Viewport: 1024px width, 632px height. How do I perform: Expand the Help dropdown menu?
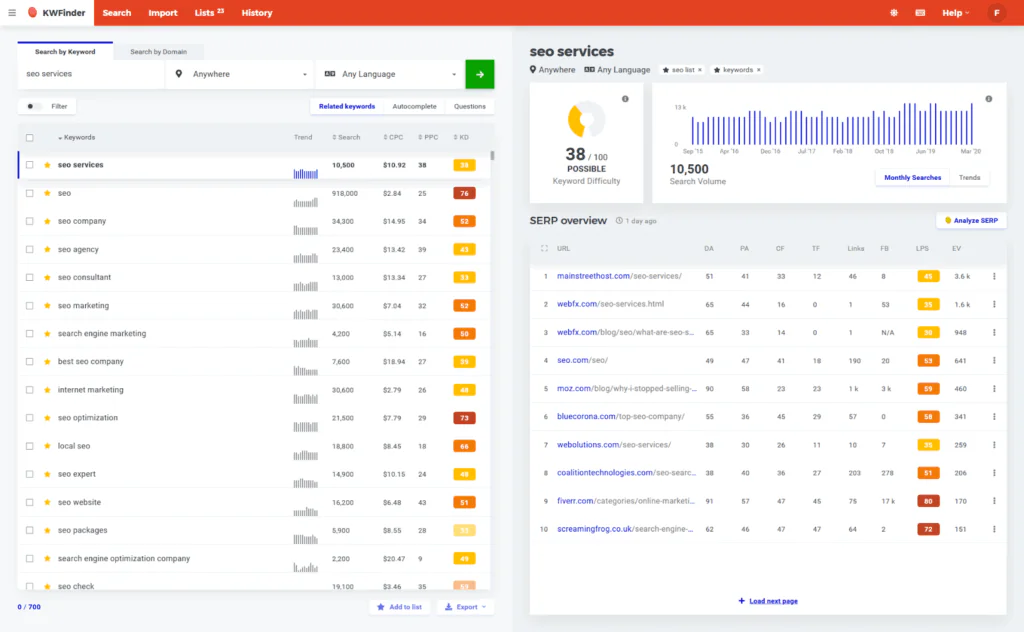(x=951, y=13)
